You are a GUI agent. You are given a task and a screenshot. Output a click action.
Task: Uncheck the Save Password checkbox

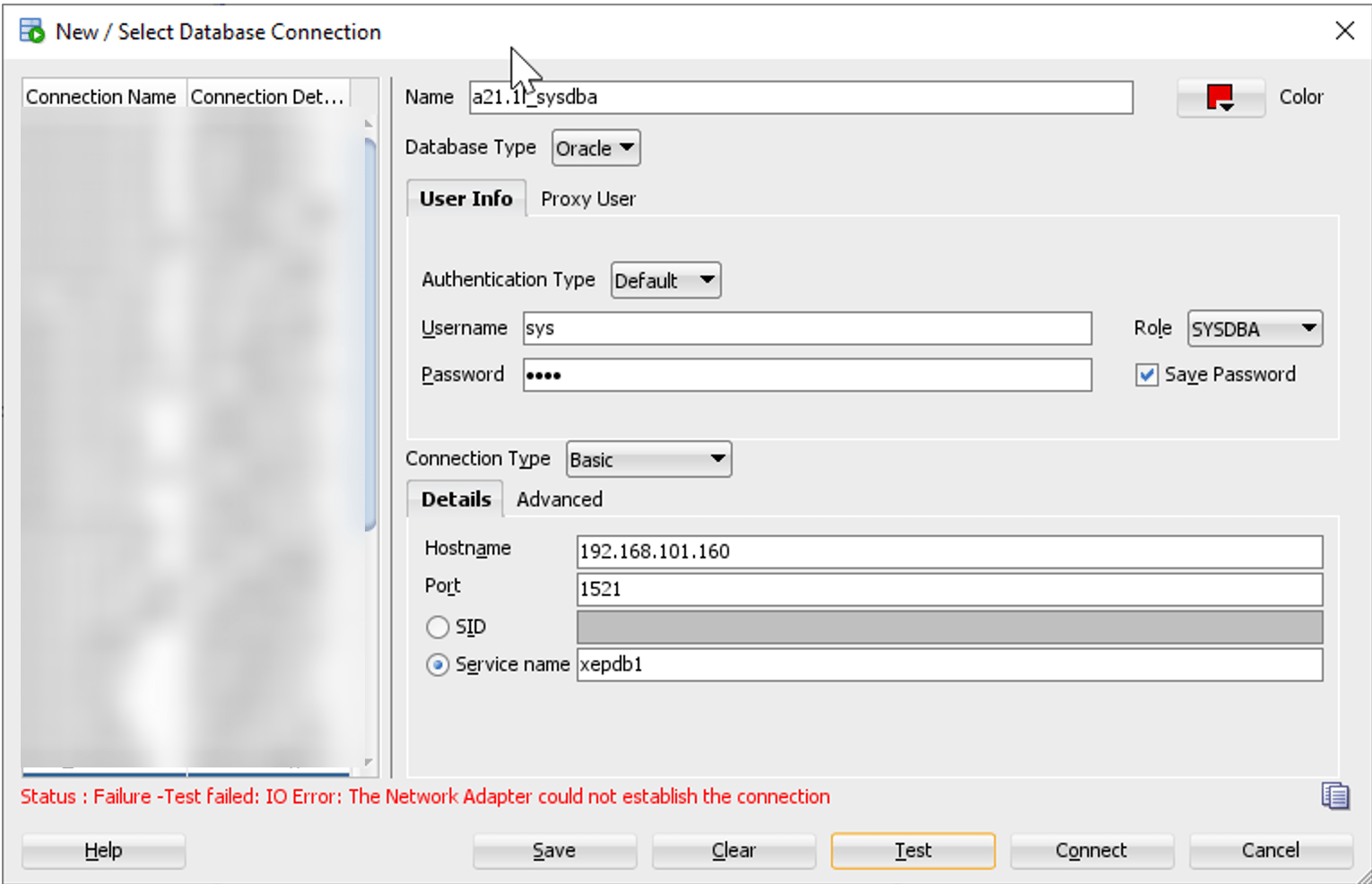(1147, 375)
